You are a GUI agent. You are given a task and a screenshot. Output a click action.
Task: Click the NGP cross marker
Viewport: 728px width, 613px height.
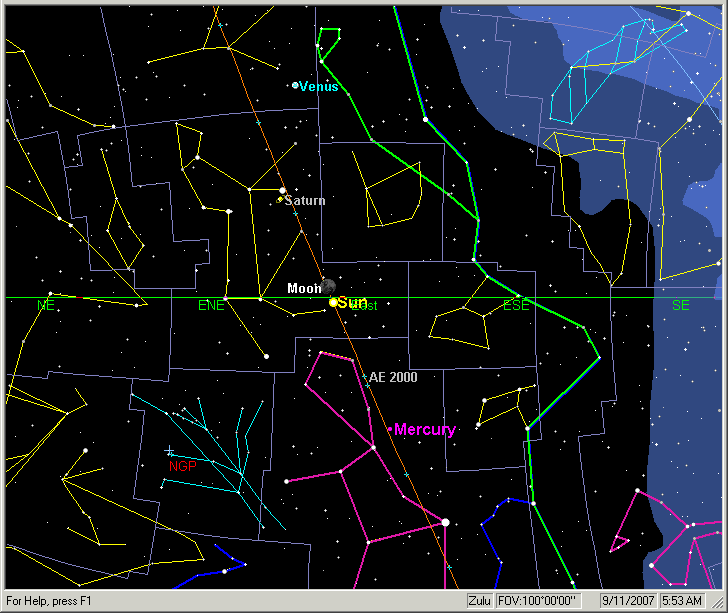169,451
